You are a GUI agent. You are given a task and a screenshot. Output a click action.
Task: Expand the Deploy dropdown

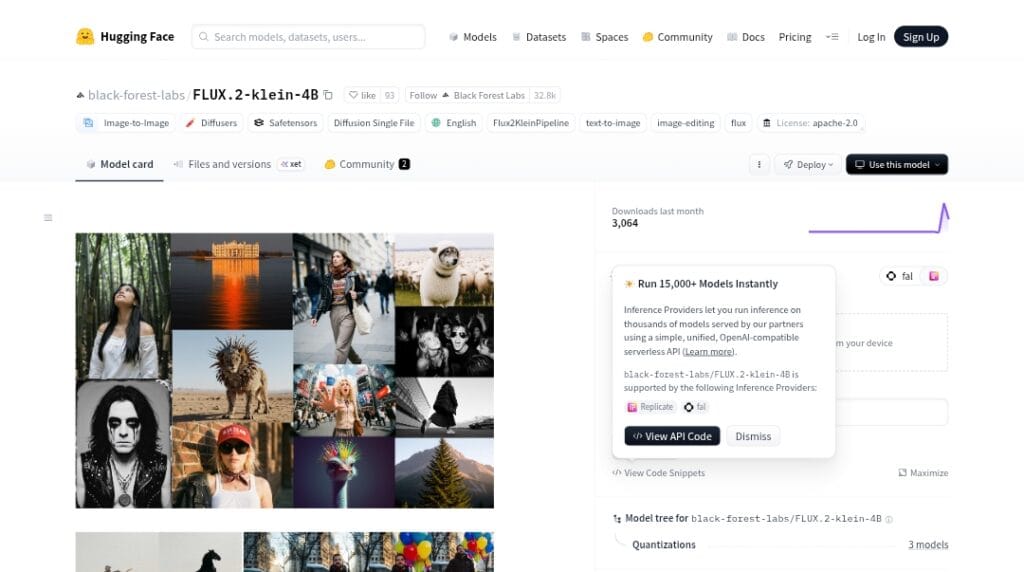click(808, 164)
